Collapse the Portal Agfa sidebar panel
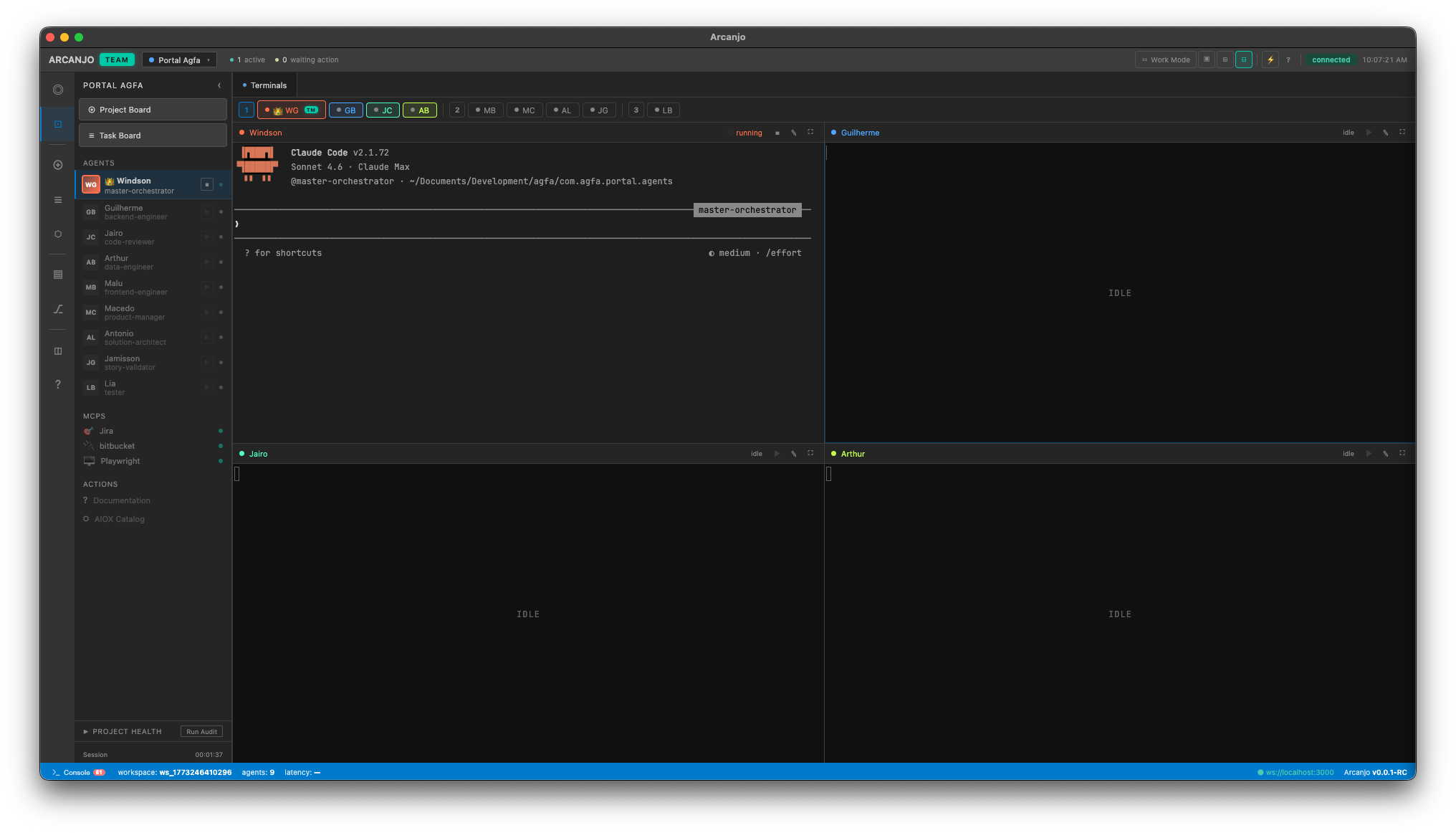Screen dimensions: 1456x833 [x=219, y=85]
